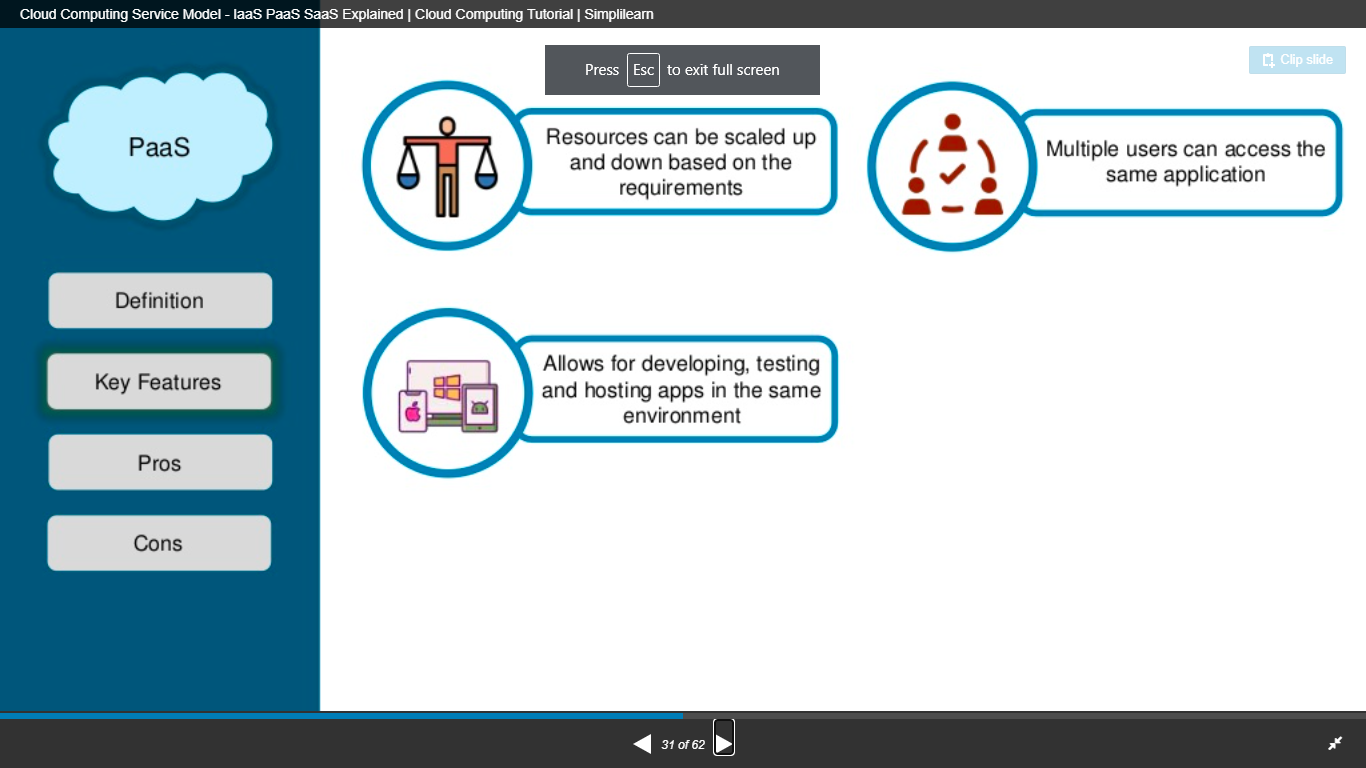Click the 'Press Esc to exit full screen' notice
1366x768 pixels.
tap(682, 70)
